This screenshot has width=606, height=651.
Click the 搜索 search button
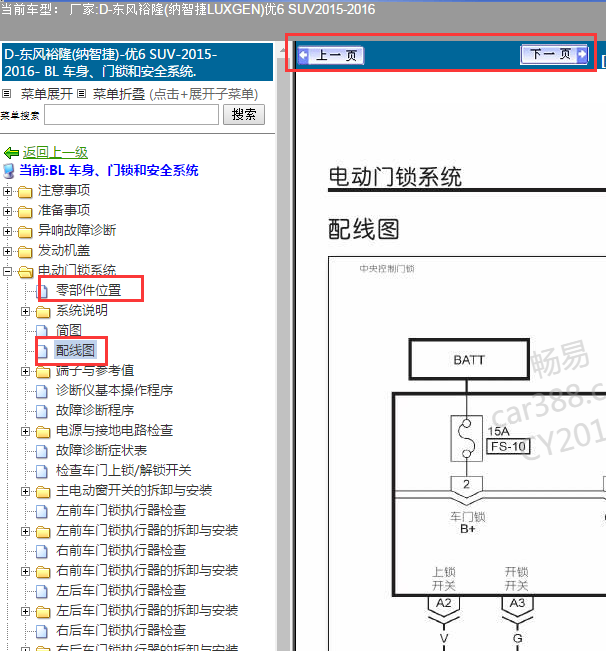click(244, 115)
